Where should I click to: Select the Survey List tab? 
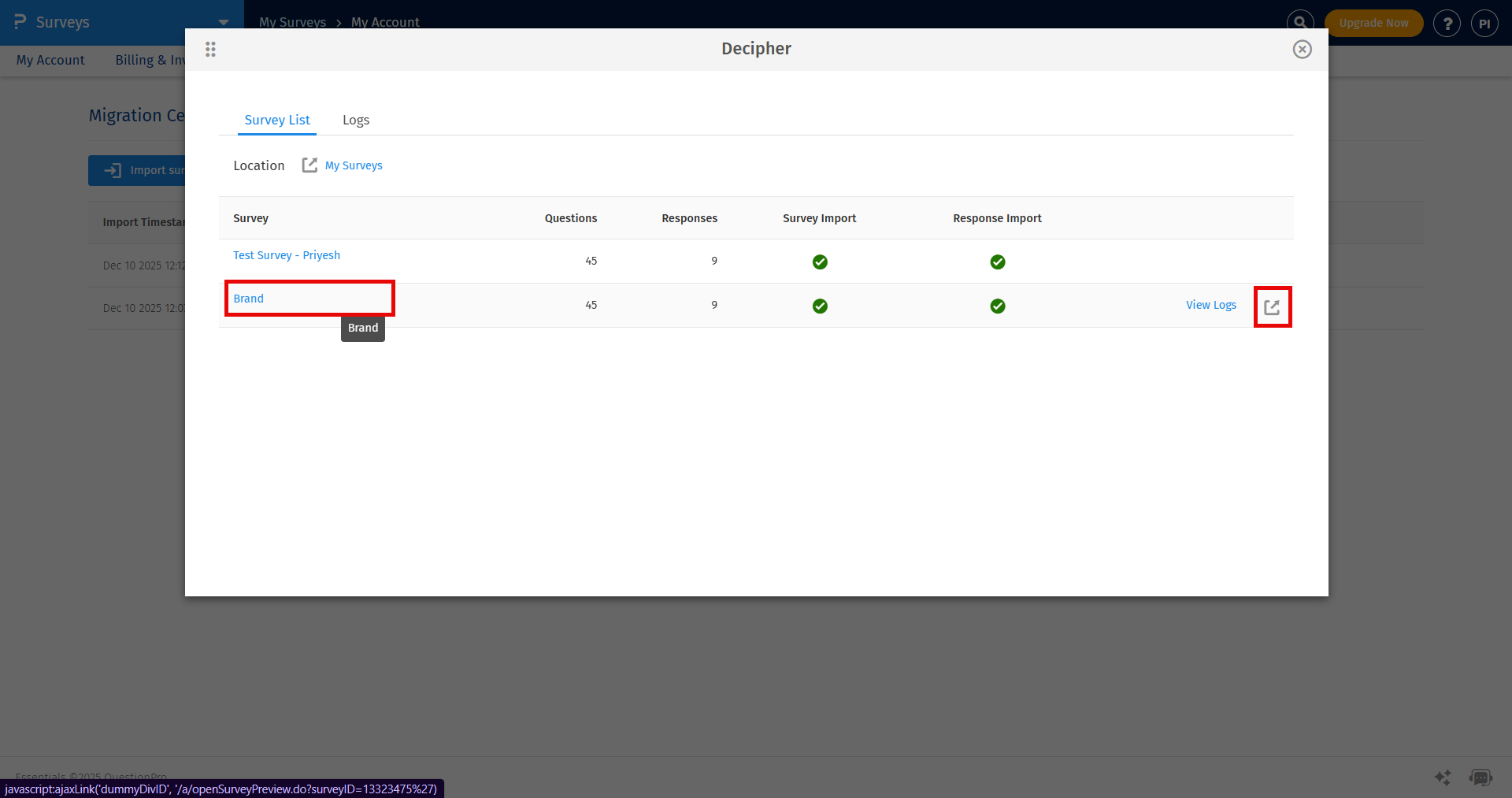[x=276, y=120]
